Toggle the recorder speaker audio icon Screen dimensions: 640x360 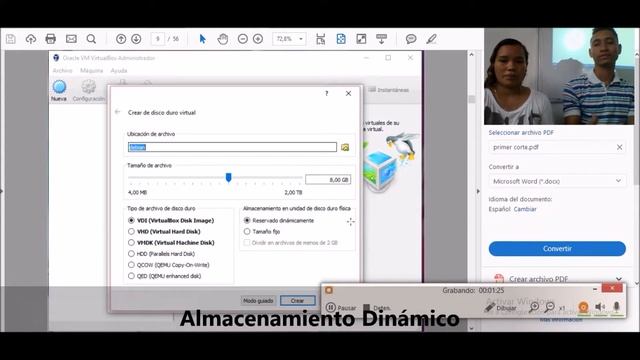point(600,307)
